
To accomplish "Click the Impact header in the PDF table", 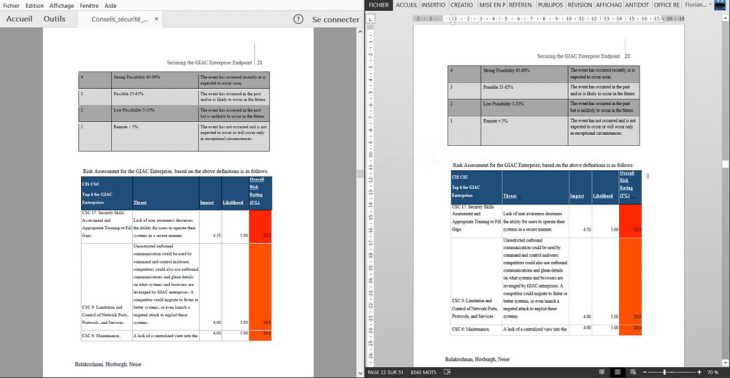I will coord(207,202).
